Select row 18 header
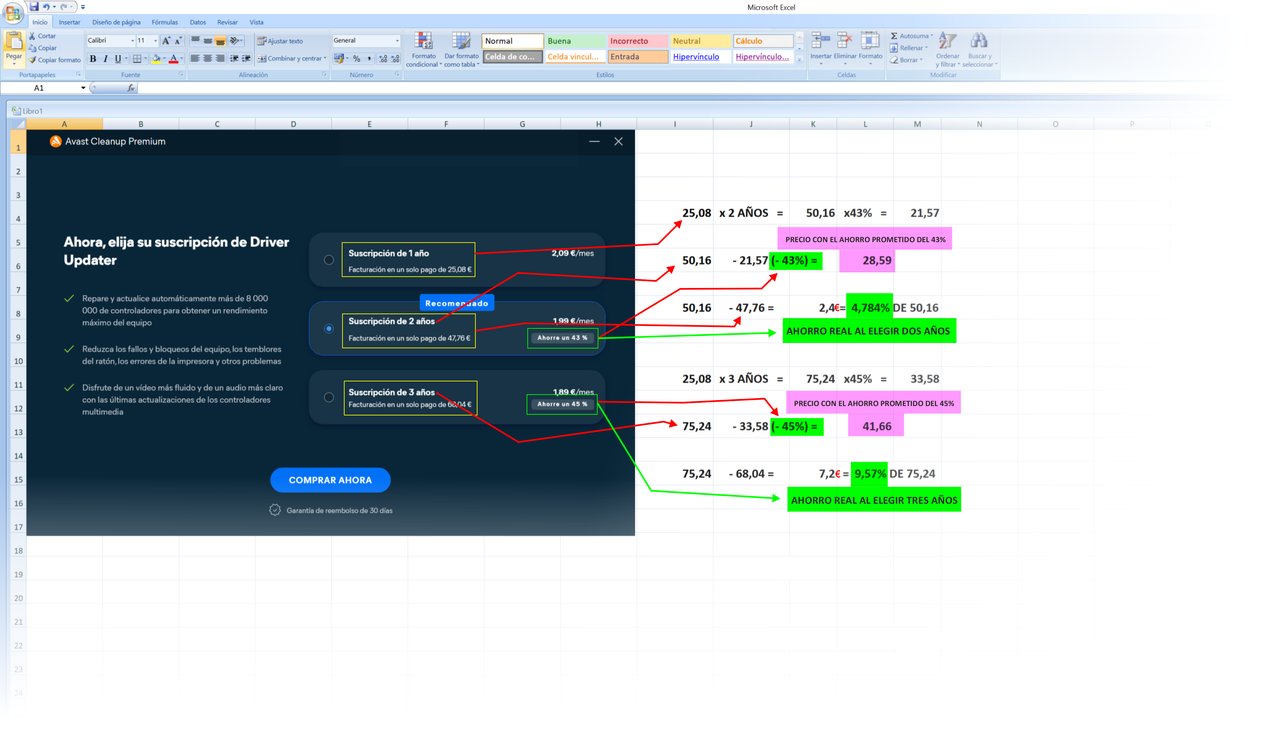Screen dimensions: 1280x755 point(18,551)
